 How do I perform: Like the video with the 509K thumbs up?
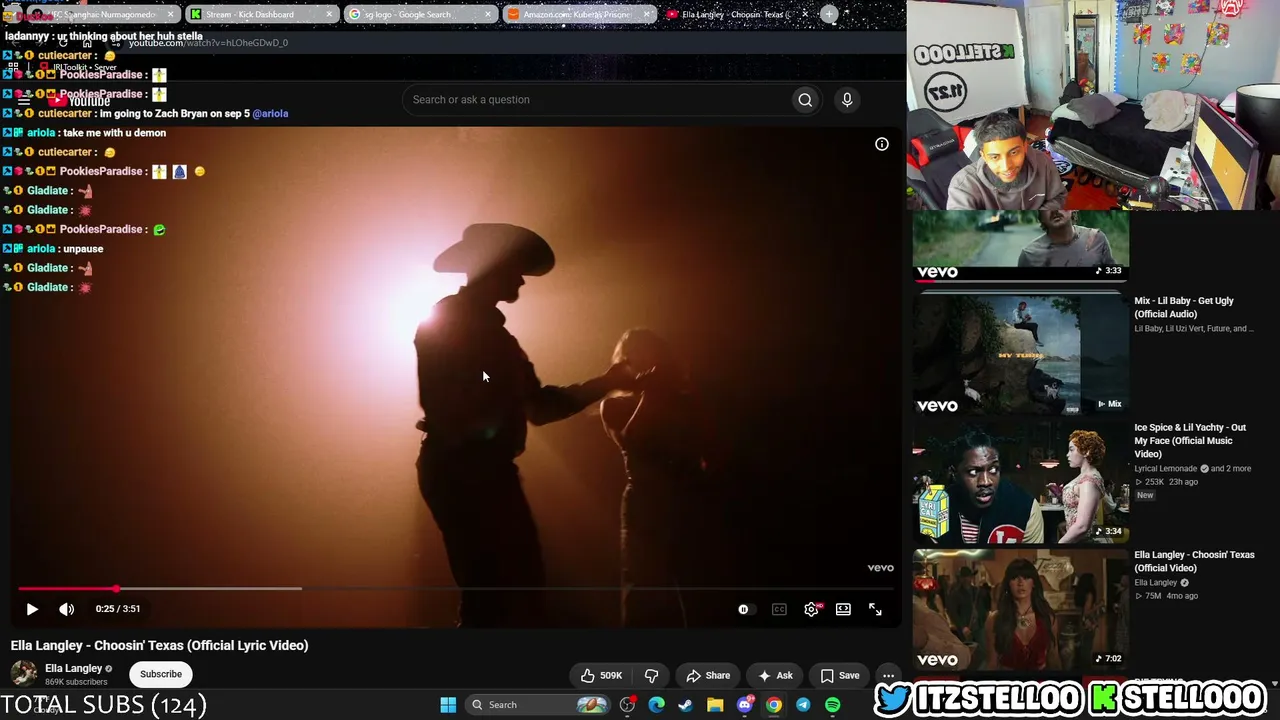(601, 676)
